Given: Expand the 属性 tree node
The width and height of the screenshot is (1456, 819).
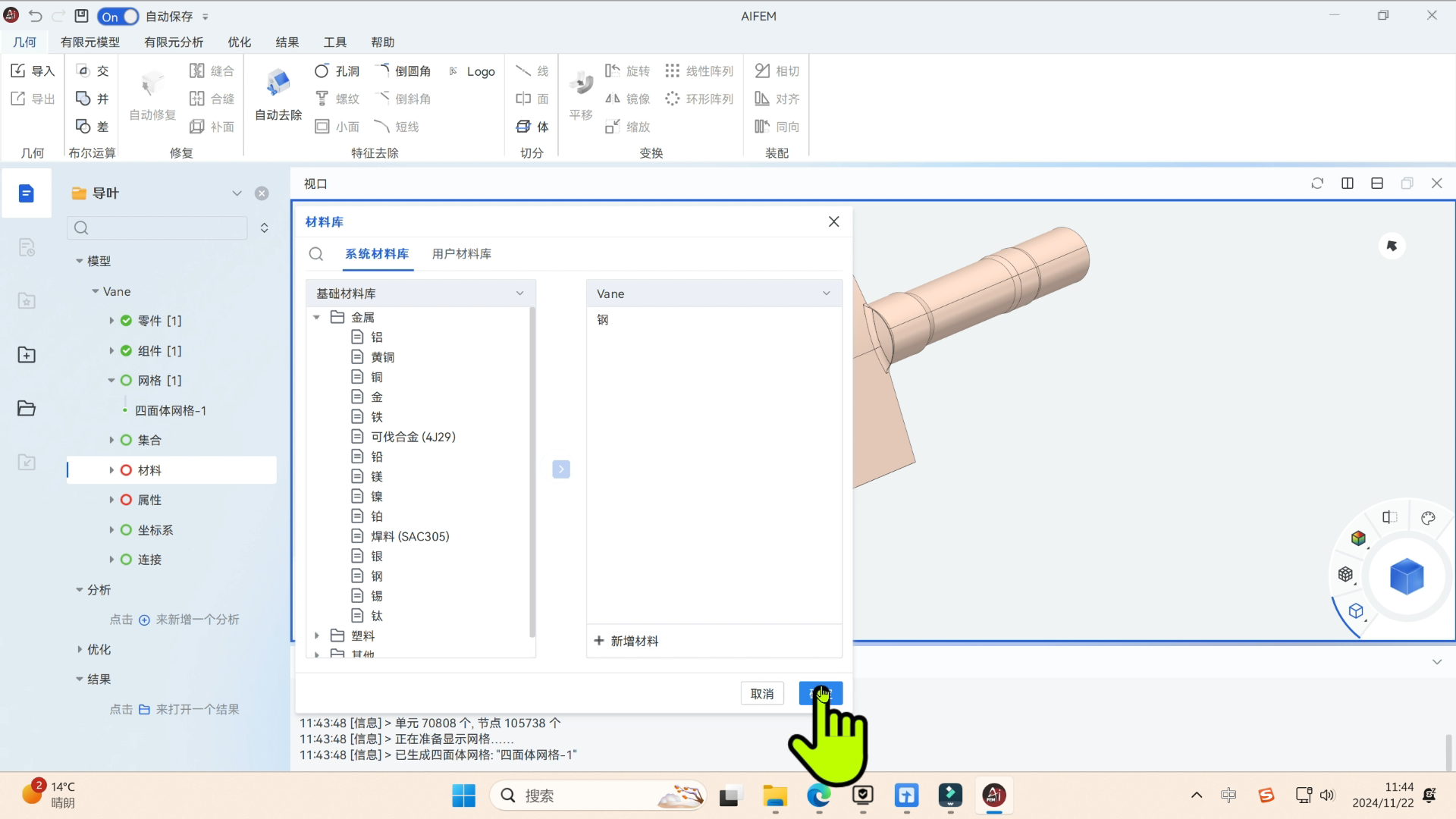Looking at the screenshot, I should pos(111,500).
